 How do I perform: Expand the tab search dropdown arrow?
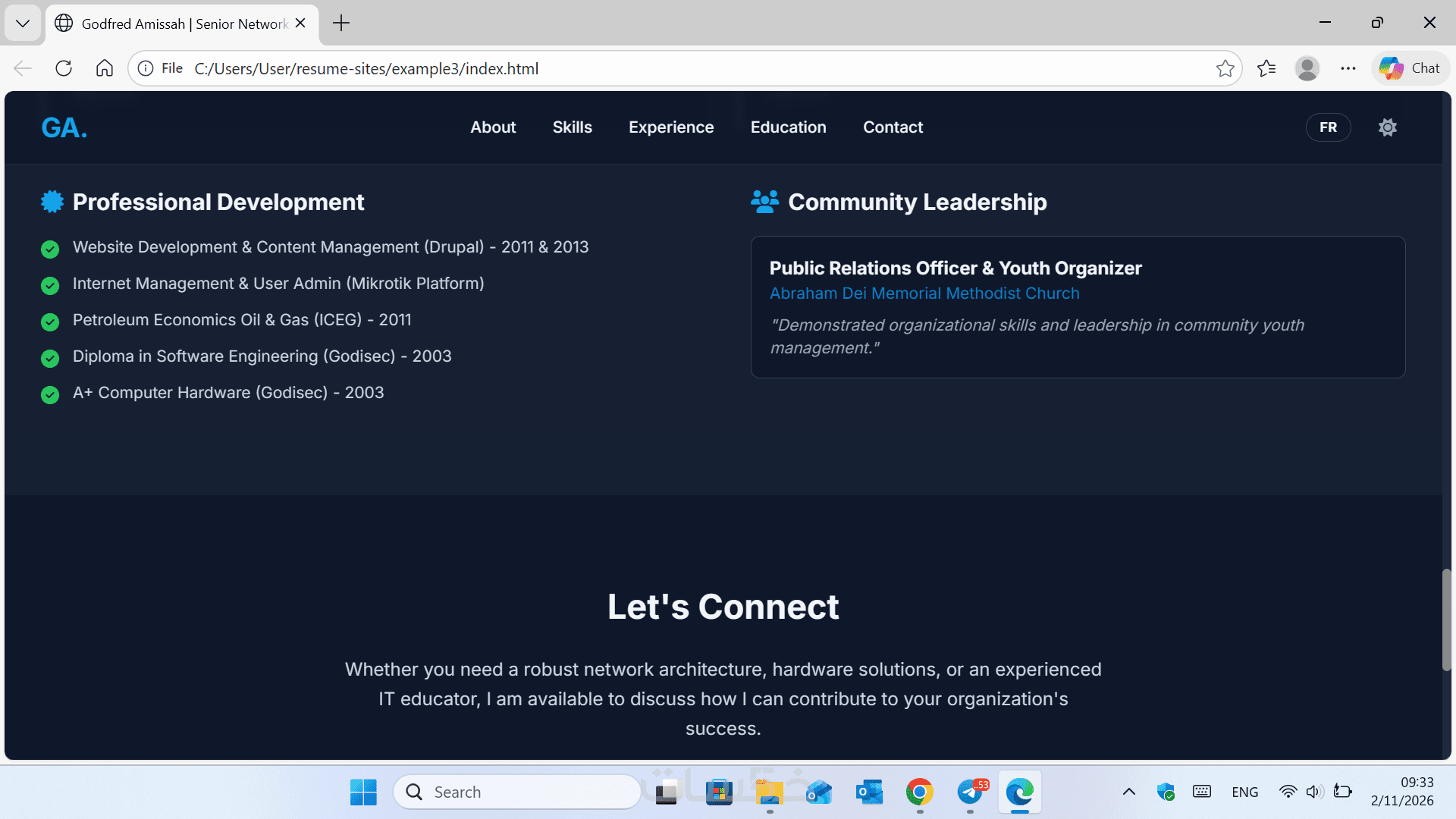coord(23,24)
